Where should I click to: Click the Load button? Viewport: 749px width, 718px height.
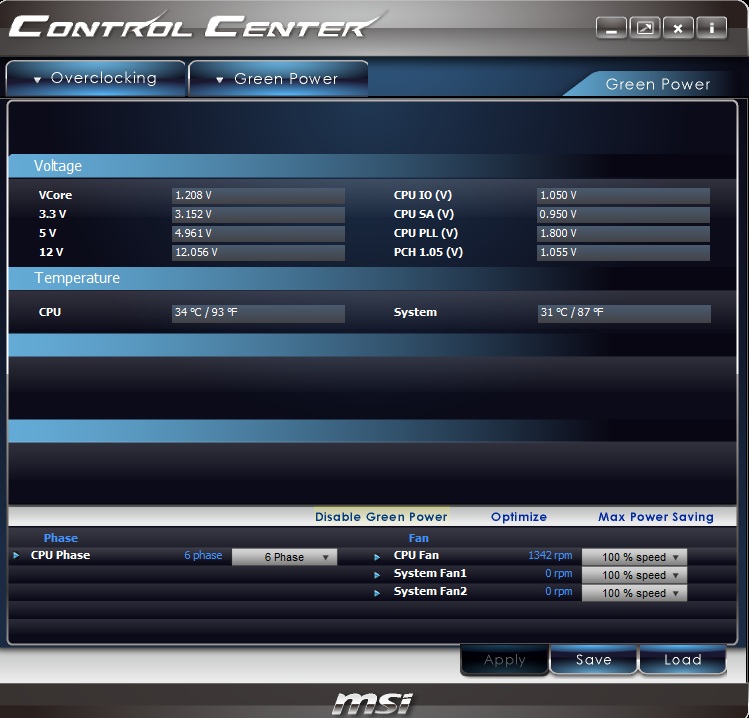(683, 660)
